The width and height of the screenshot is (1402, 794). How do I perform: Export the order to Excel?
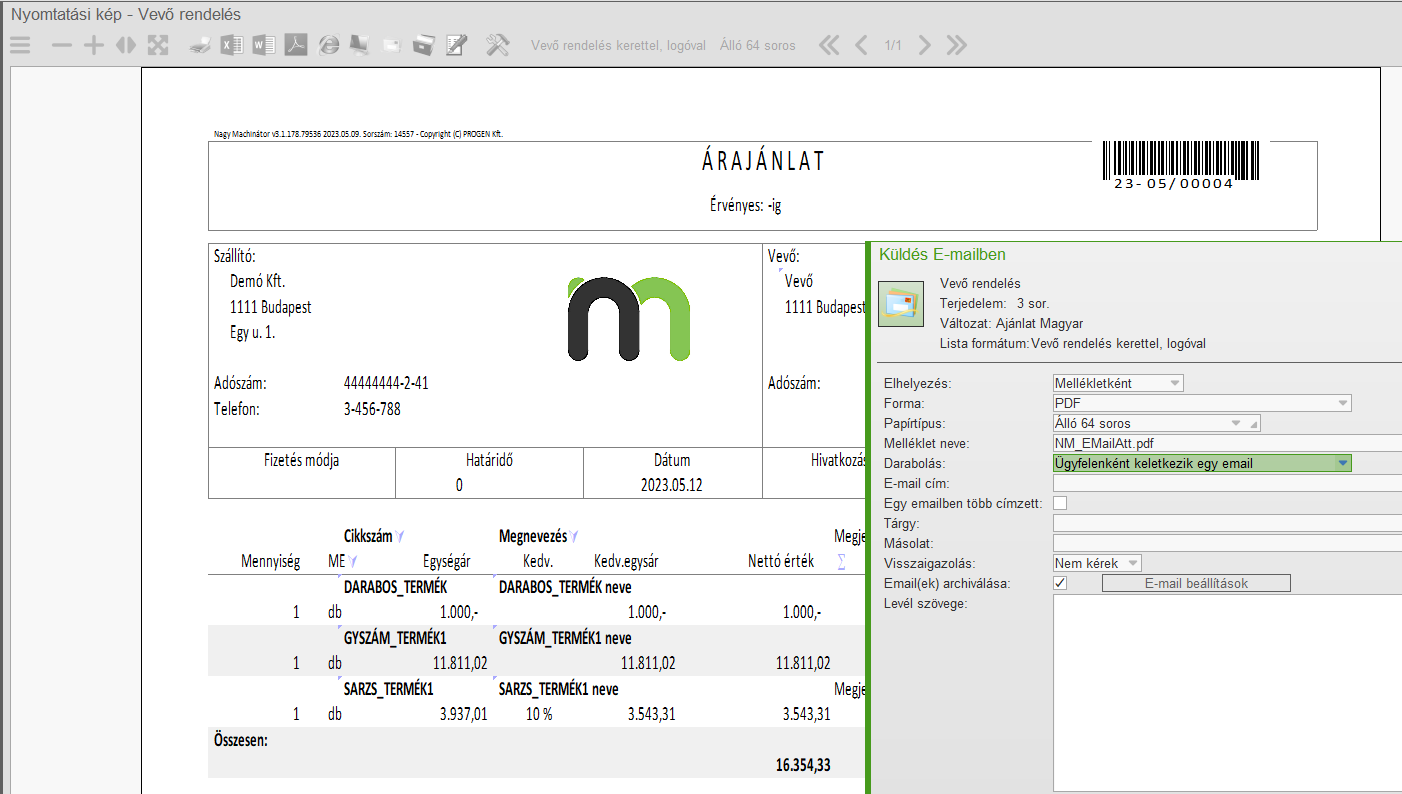point(232,45)
